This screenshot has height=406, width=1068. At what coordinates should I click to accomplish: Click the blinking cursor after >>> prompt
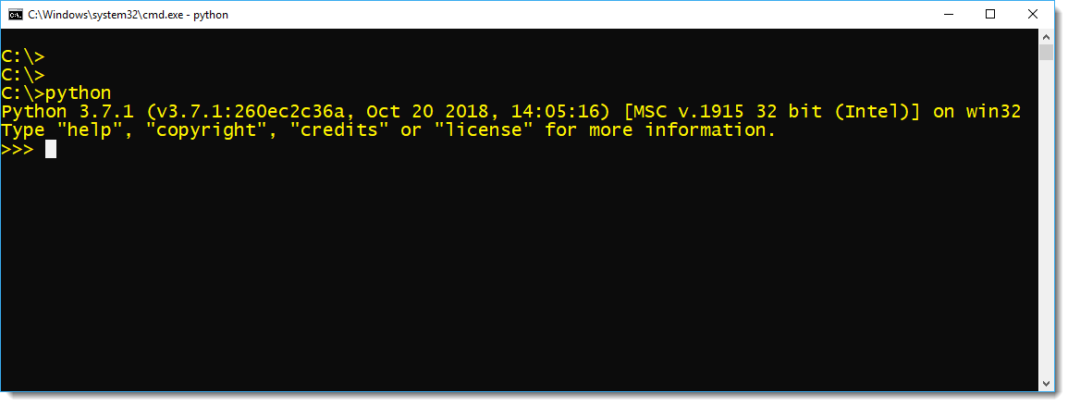point(51,149)
